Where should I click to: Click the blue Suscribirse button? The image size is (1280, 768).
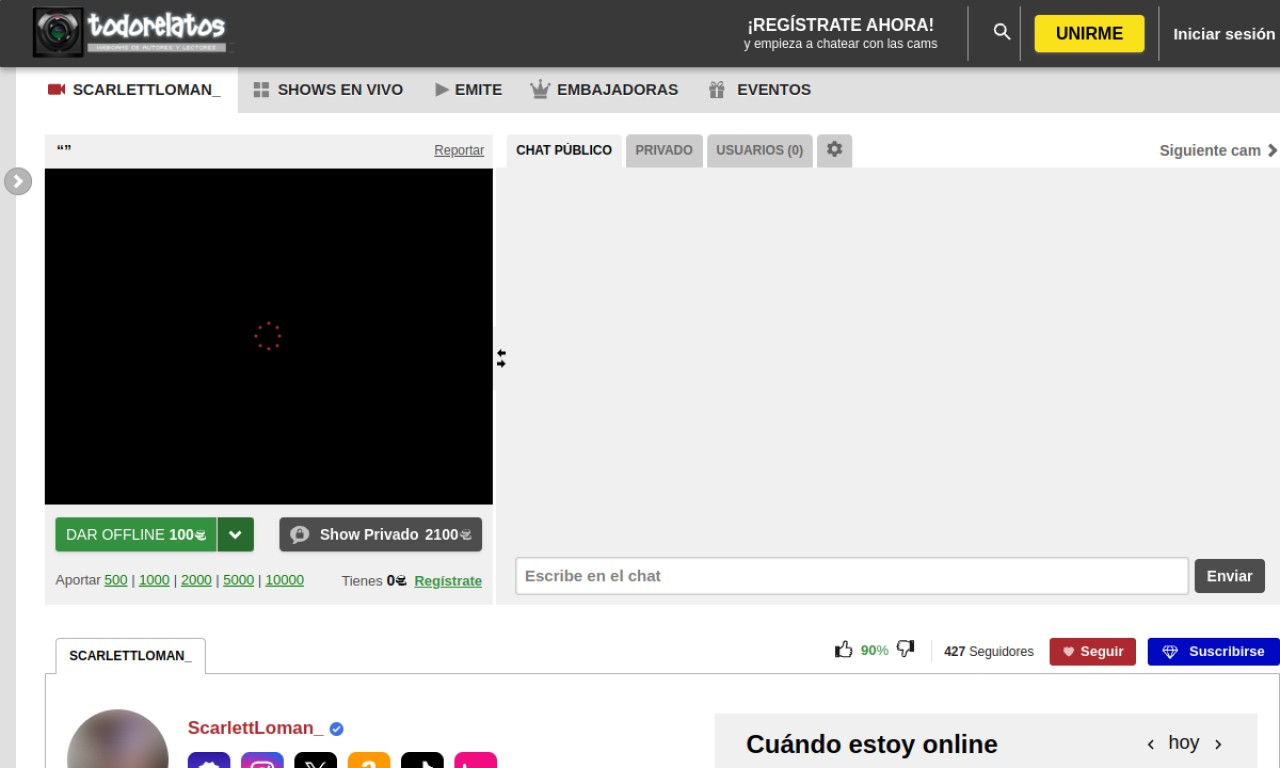(1213, 651)
